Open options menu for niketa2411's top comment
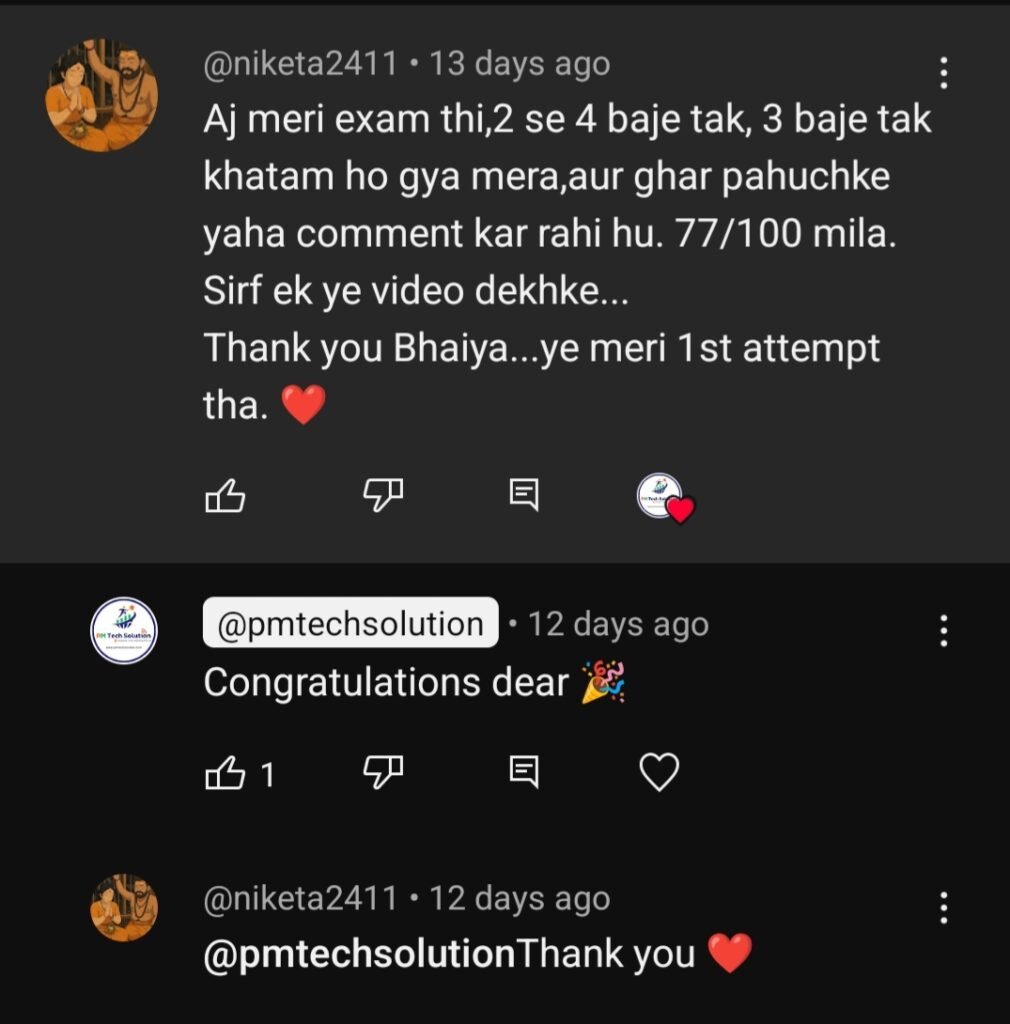The image size is (1010, 1024). (943, 72)
